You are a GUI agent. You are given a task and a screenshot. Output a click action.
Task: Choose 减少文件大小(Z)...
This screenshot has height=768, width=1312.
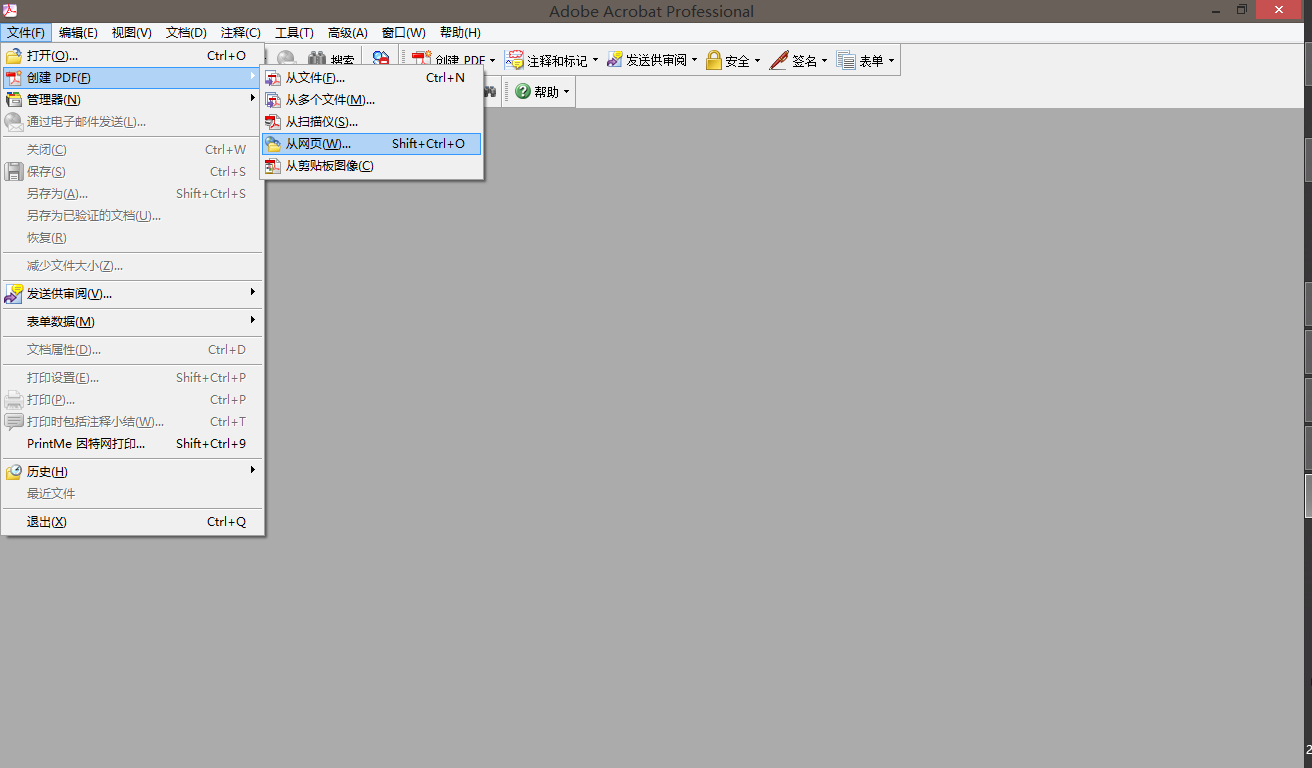132,266
